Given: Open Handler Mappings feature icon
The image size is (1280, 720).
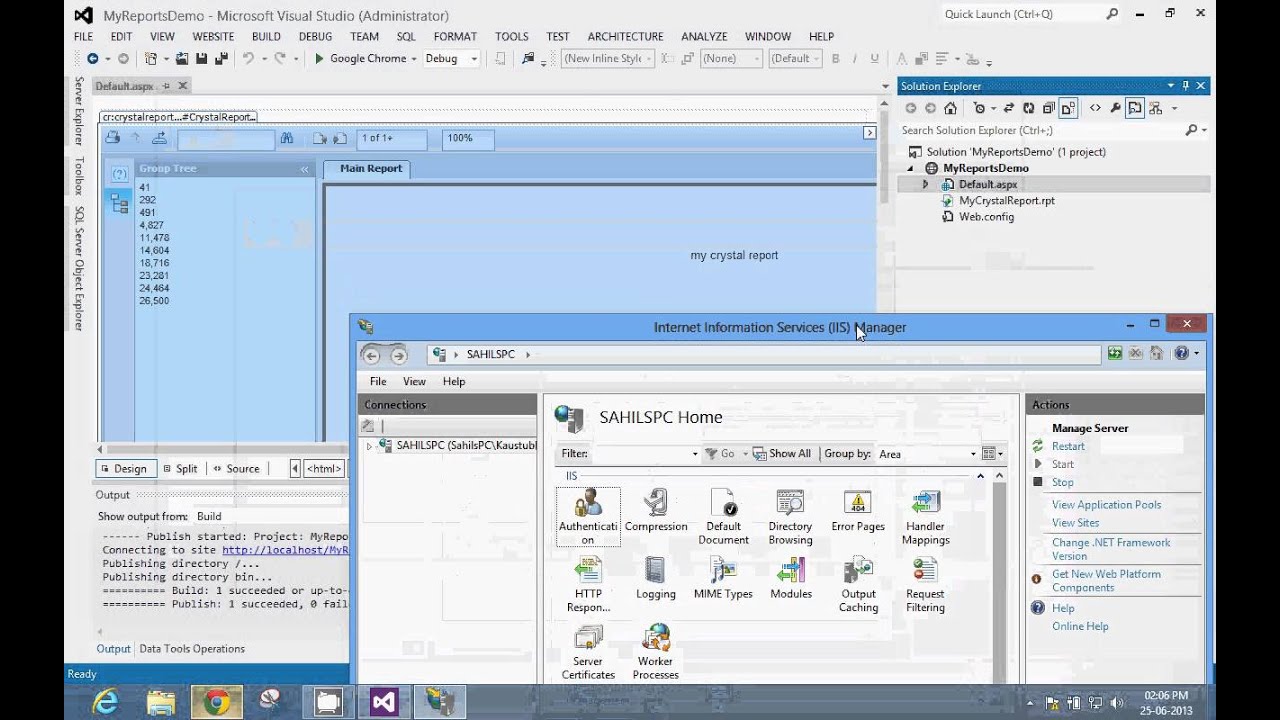Looking at the screenshot, I should [x=926, y=517].
